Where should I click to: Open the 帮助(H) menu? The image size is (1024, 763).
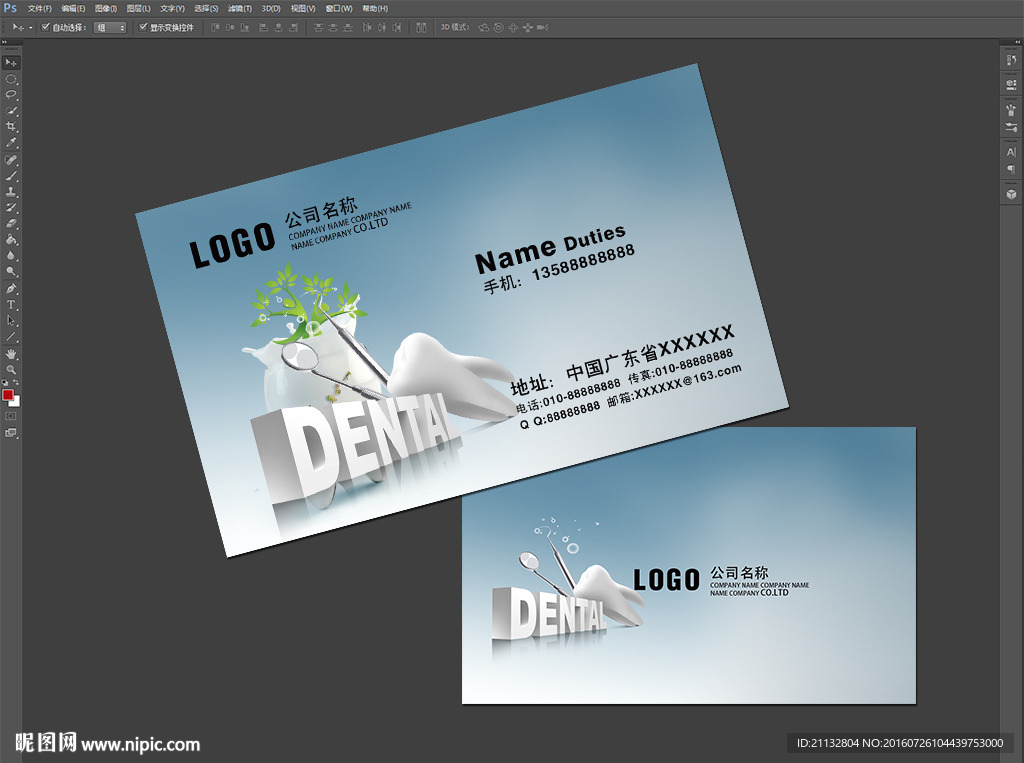375,8
